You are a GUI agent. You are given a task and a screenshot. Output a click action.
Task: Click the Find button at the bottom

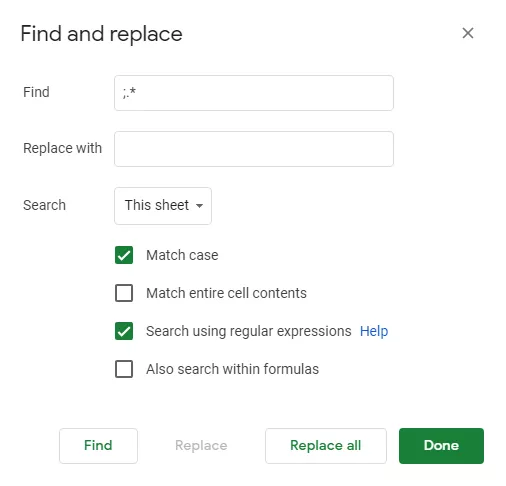[x=98, y=446]
